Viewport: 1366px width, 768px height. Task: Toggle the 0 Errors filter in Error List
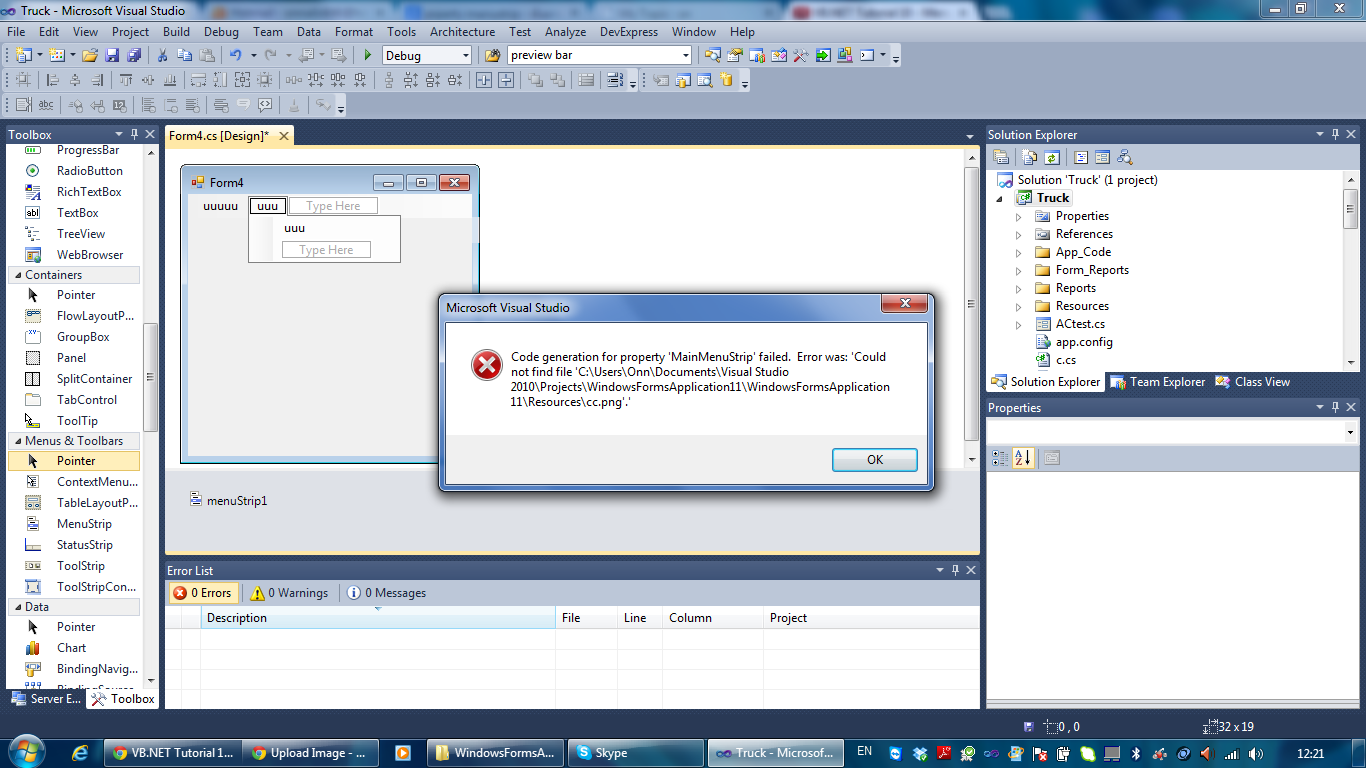pyautogui.click(x=203, y=593)
